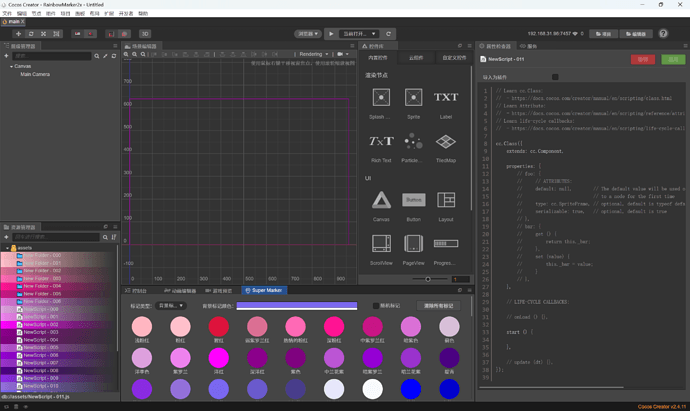The height and width of the screenshot is (411, 690).
Task: Choose the Rich Text node icon
Action: point(381,141)
